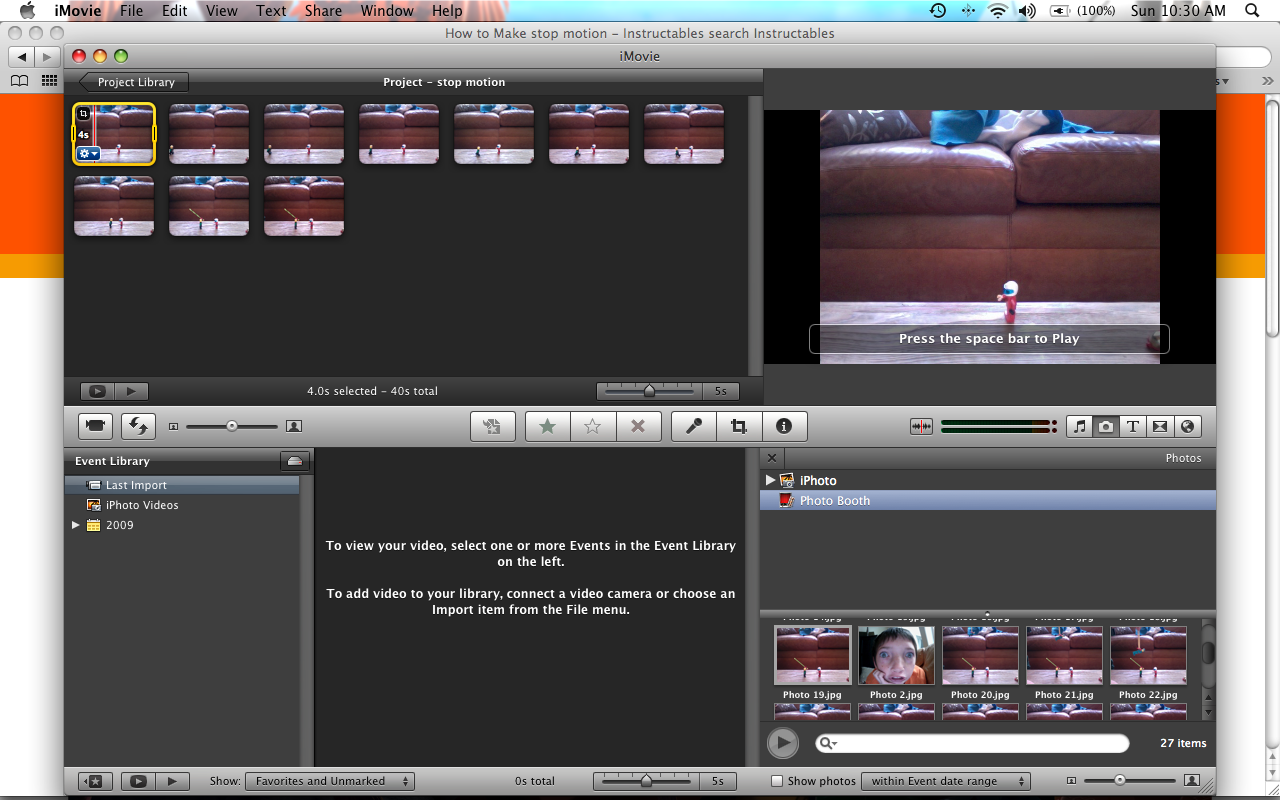This screenshot has width=1280, height=800.
Task: Toggle the Event list visibility button
Action: [95, 781]
